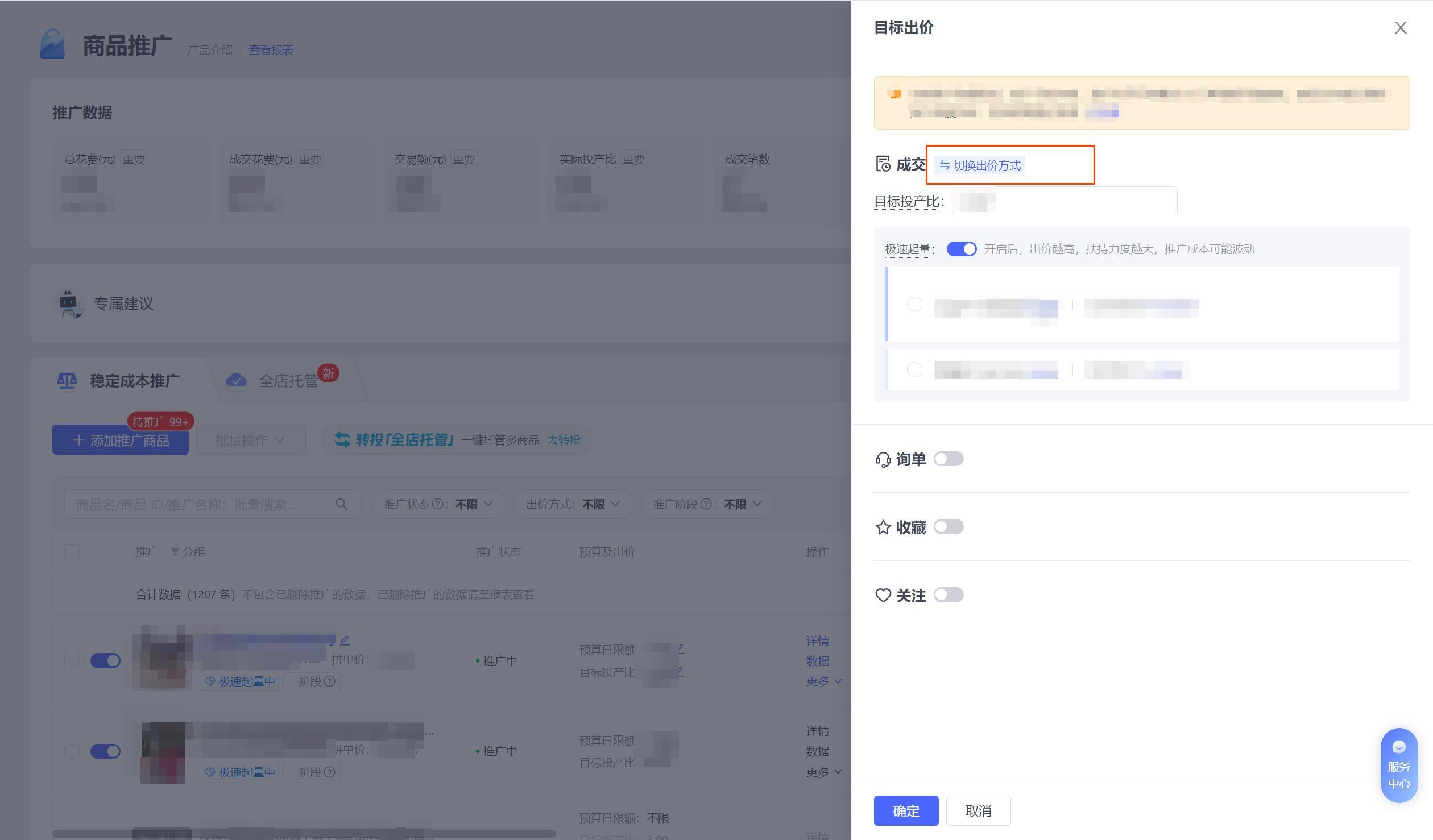This screenshot has height=840, width=1433.
Task: Click the 推广状态 help question icon
Action: 437,504
